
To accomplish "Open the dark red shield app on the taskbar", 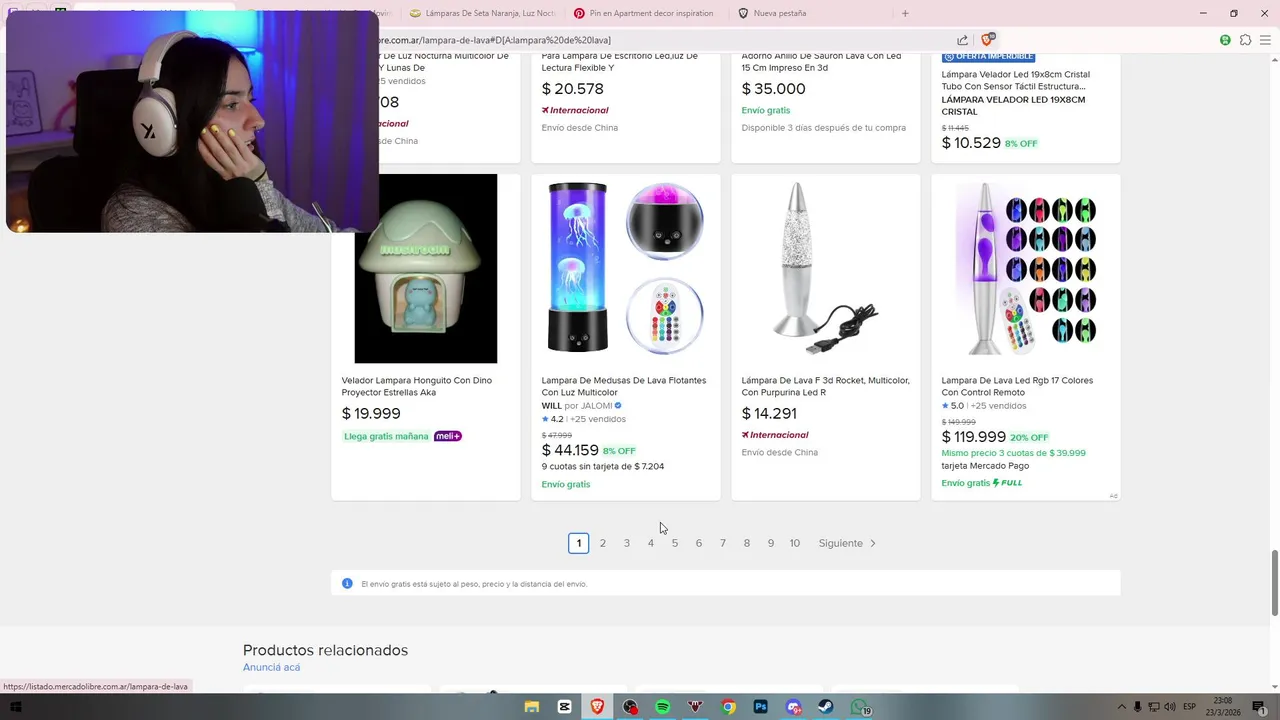I will [696, 707].
